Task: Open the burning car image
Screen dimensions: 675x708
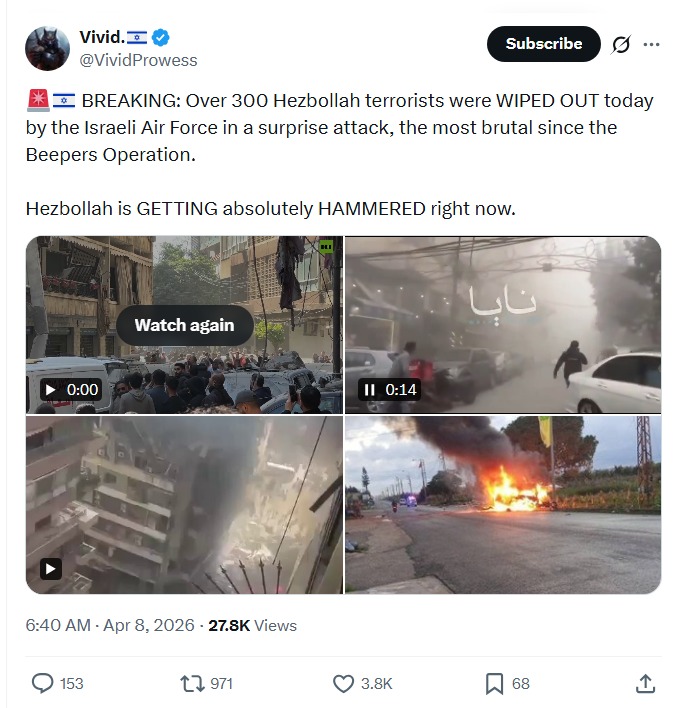Action: tap(503, 505)
